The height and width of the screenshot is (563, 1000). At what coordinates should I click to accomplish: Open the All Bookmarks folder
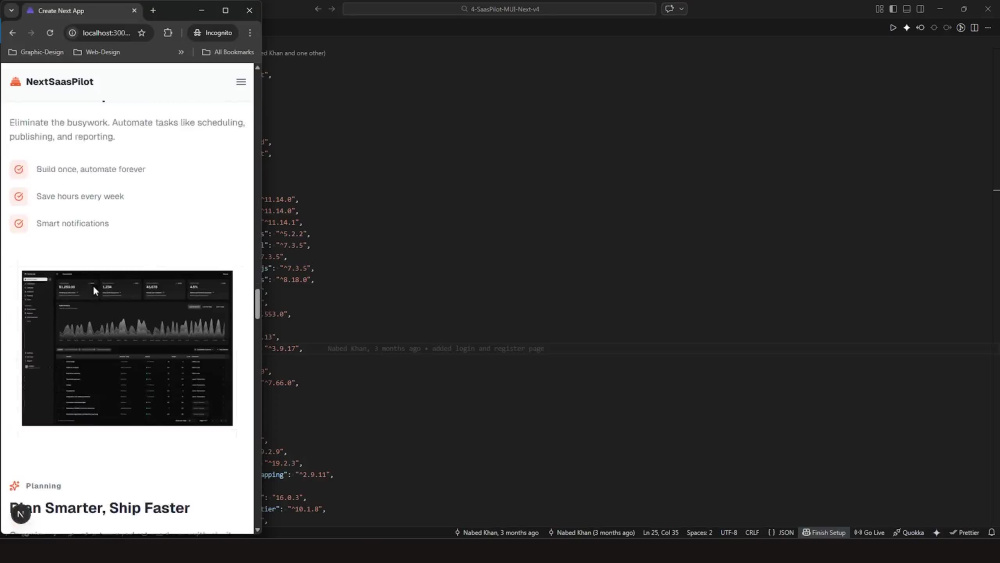[228, 52]
